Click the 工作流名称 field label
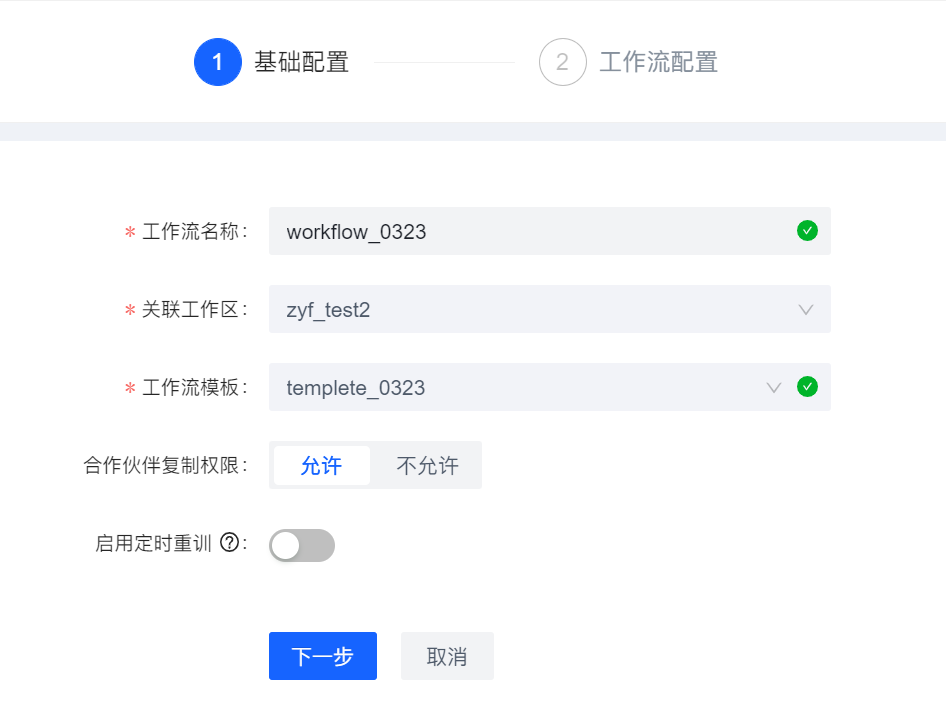 coord(190,231)
